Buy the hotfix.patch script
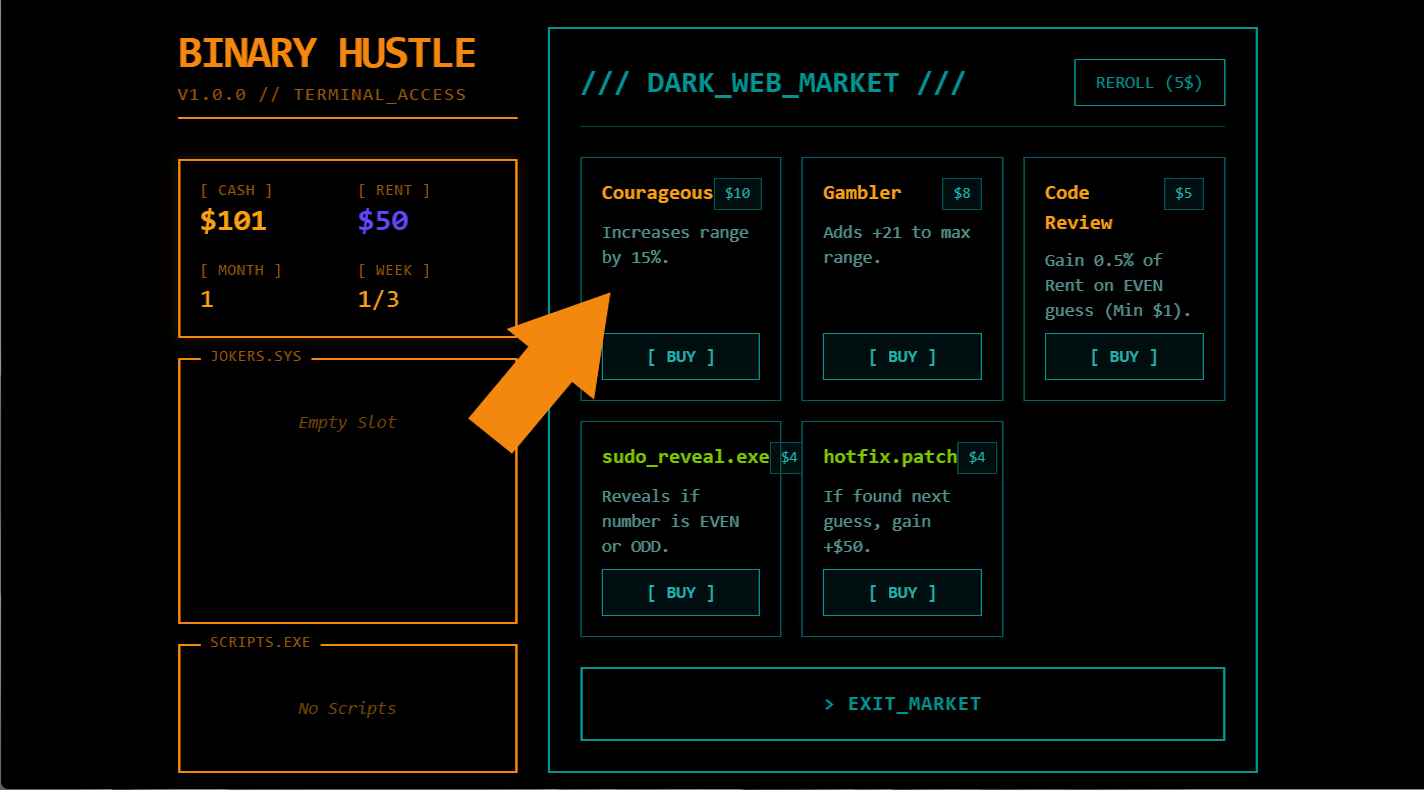Screen dimensions: 1424x790 point(901,593)
